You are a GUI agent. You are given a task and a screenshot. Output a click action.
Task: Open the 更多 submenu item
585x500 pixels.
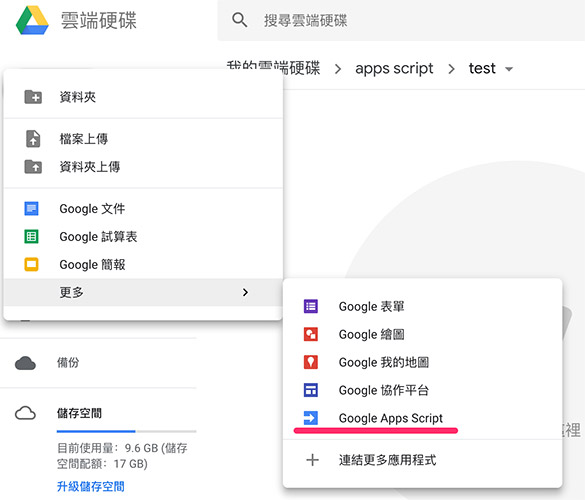[x=143, y=292]
